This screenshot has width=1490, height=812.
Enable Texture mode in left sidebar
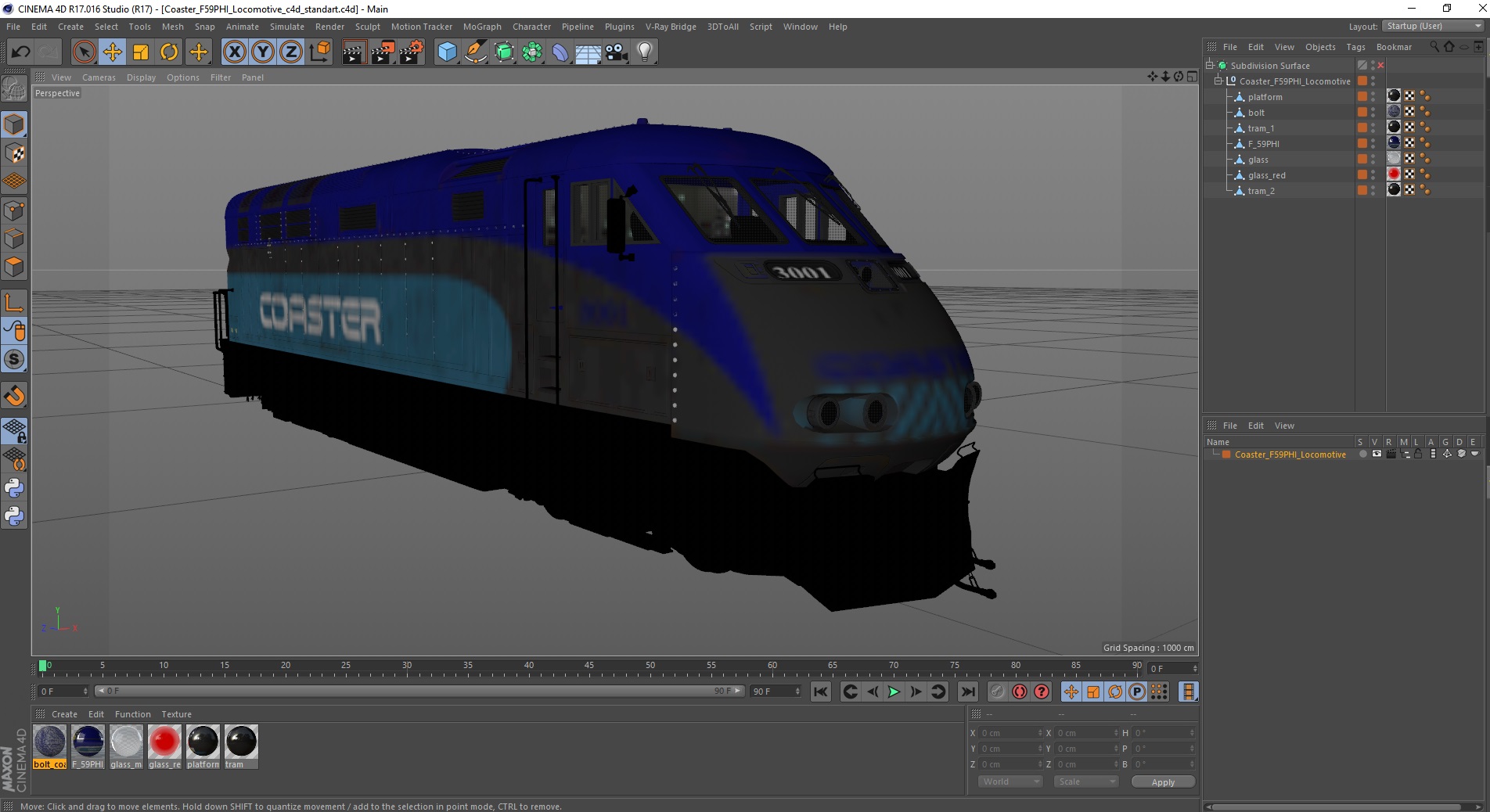[14, 153]
